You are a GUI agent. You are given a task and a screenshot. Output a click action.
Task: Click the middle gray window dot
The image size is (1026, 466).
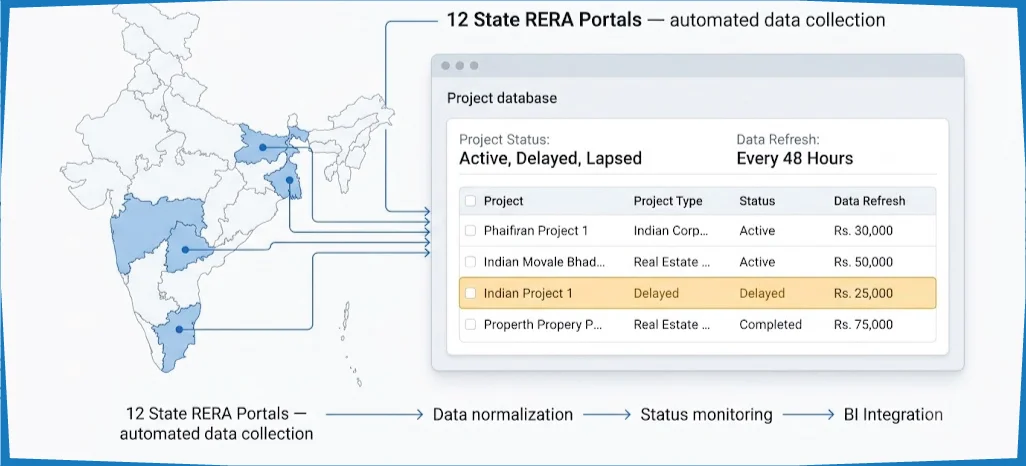click(459, 65)
